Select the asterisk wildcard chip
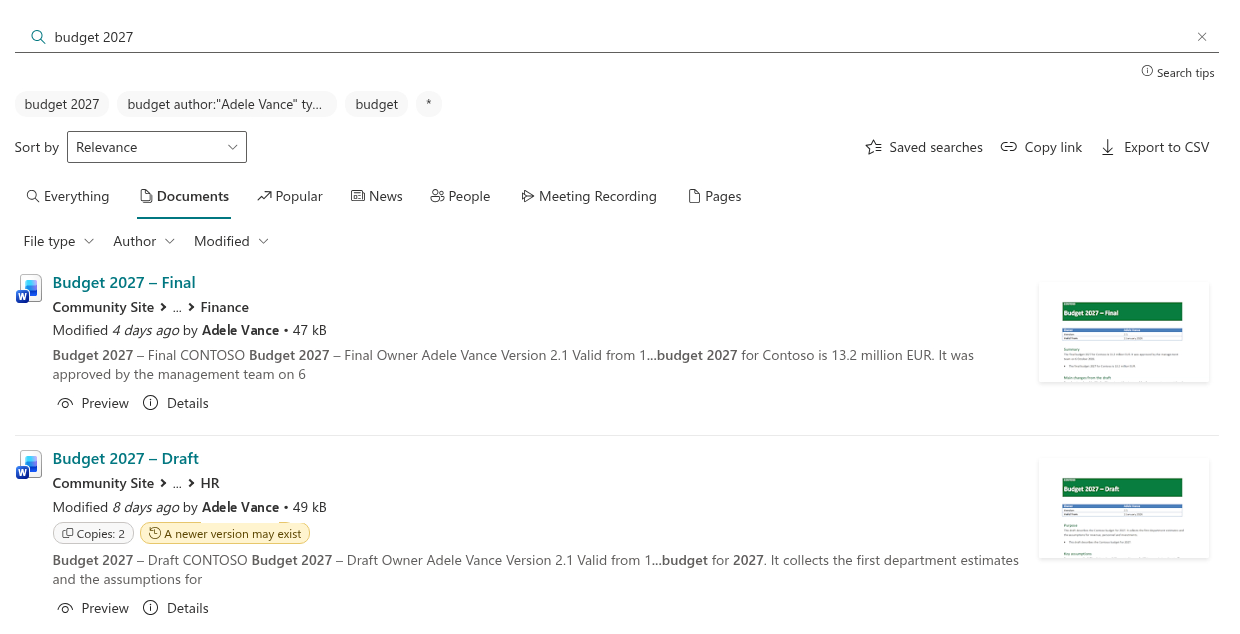 (x=429, y=104)
